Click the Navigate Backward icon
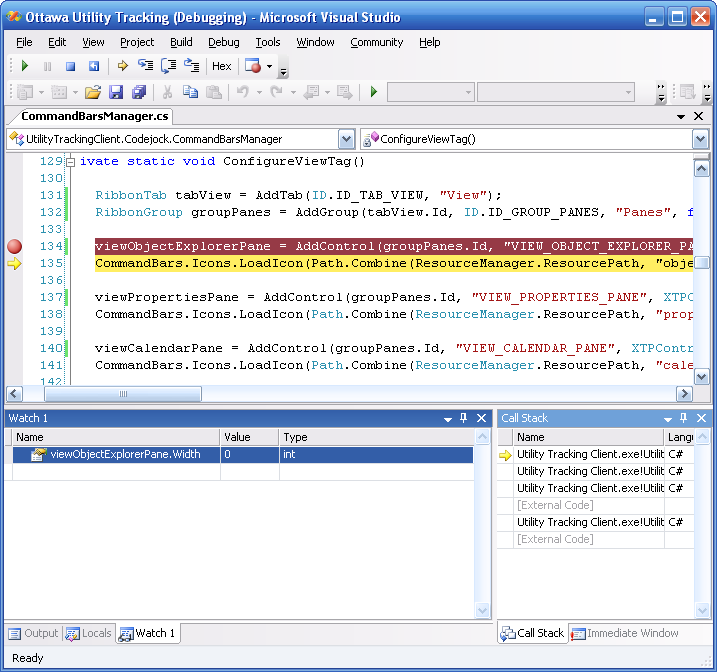 point(312,92)
